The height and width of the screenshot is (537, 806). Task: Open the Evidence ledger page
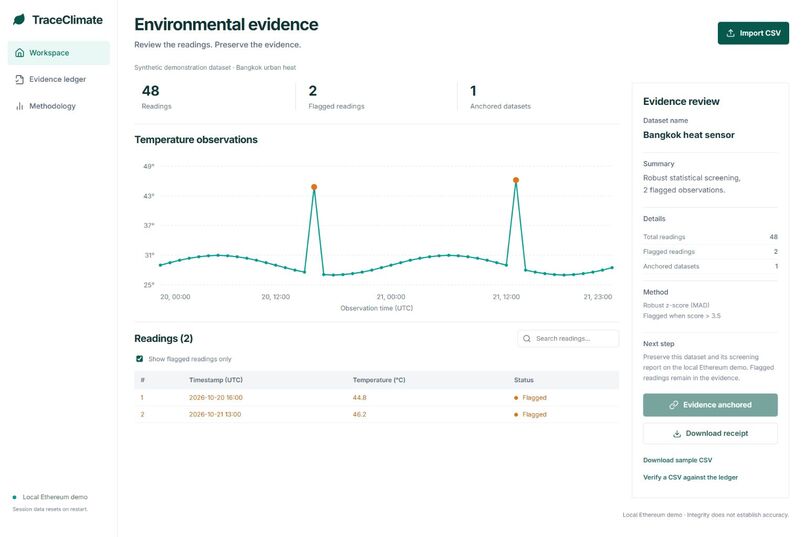59,79
